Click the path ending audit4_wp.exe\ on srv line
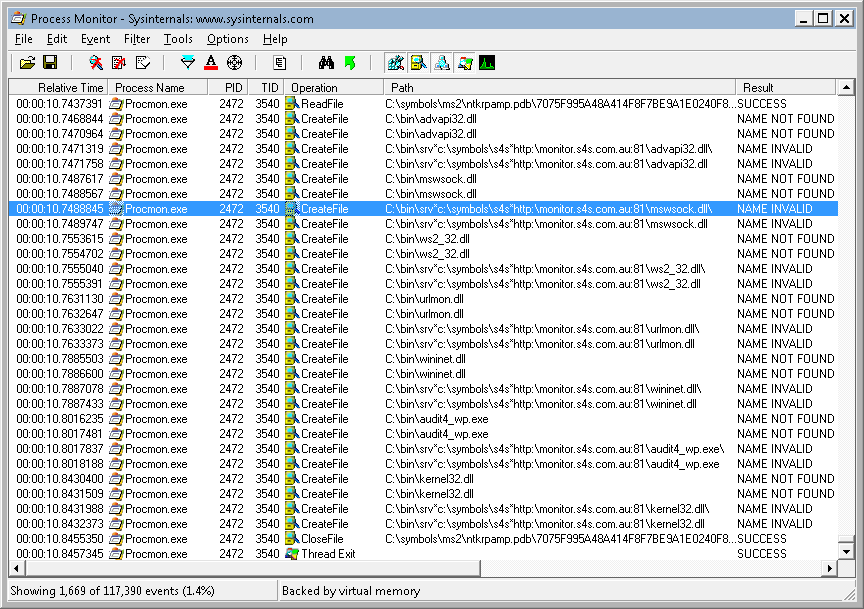864x609 pixels. point(555,449)
